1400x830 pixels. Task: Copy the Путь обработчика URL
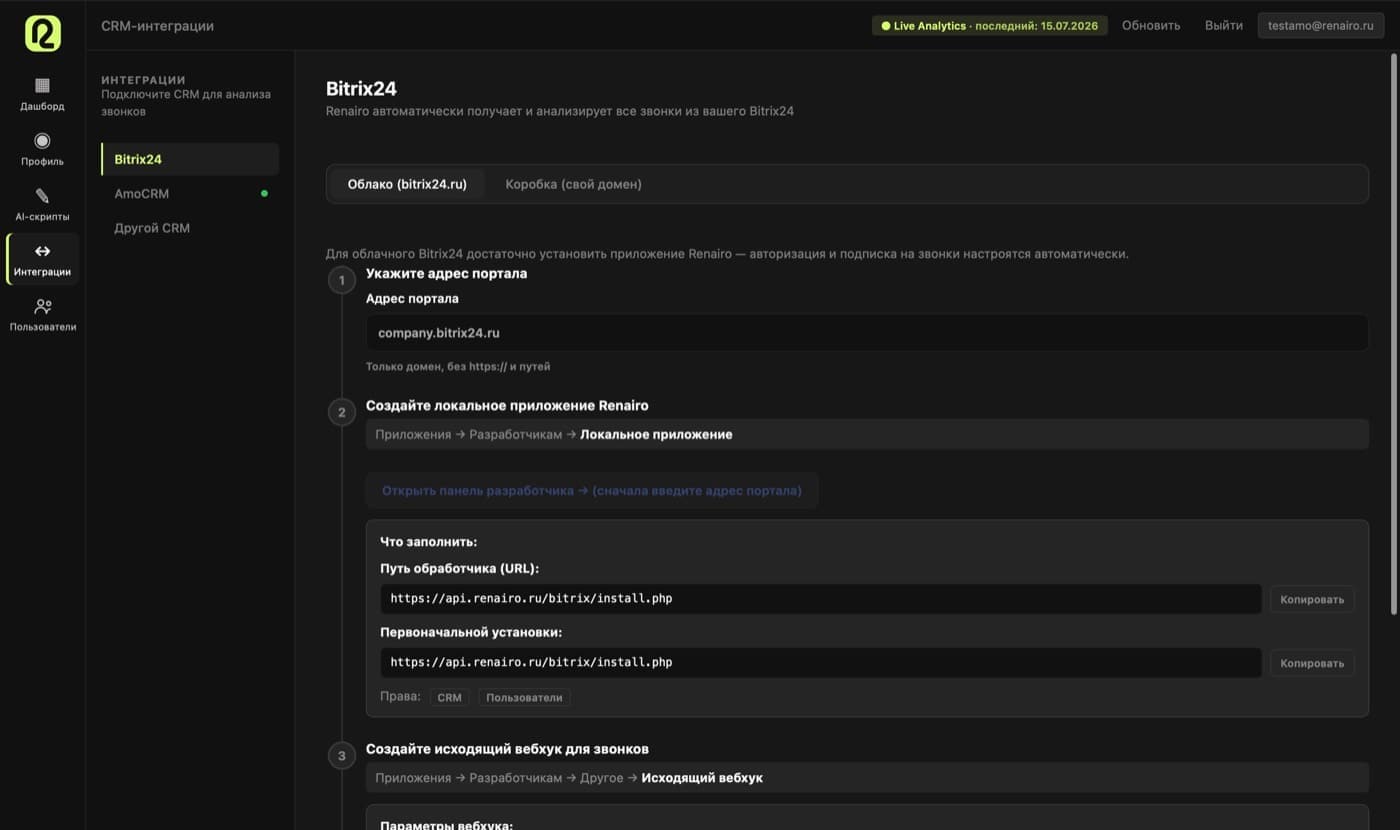click(x=1312, y=599)
